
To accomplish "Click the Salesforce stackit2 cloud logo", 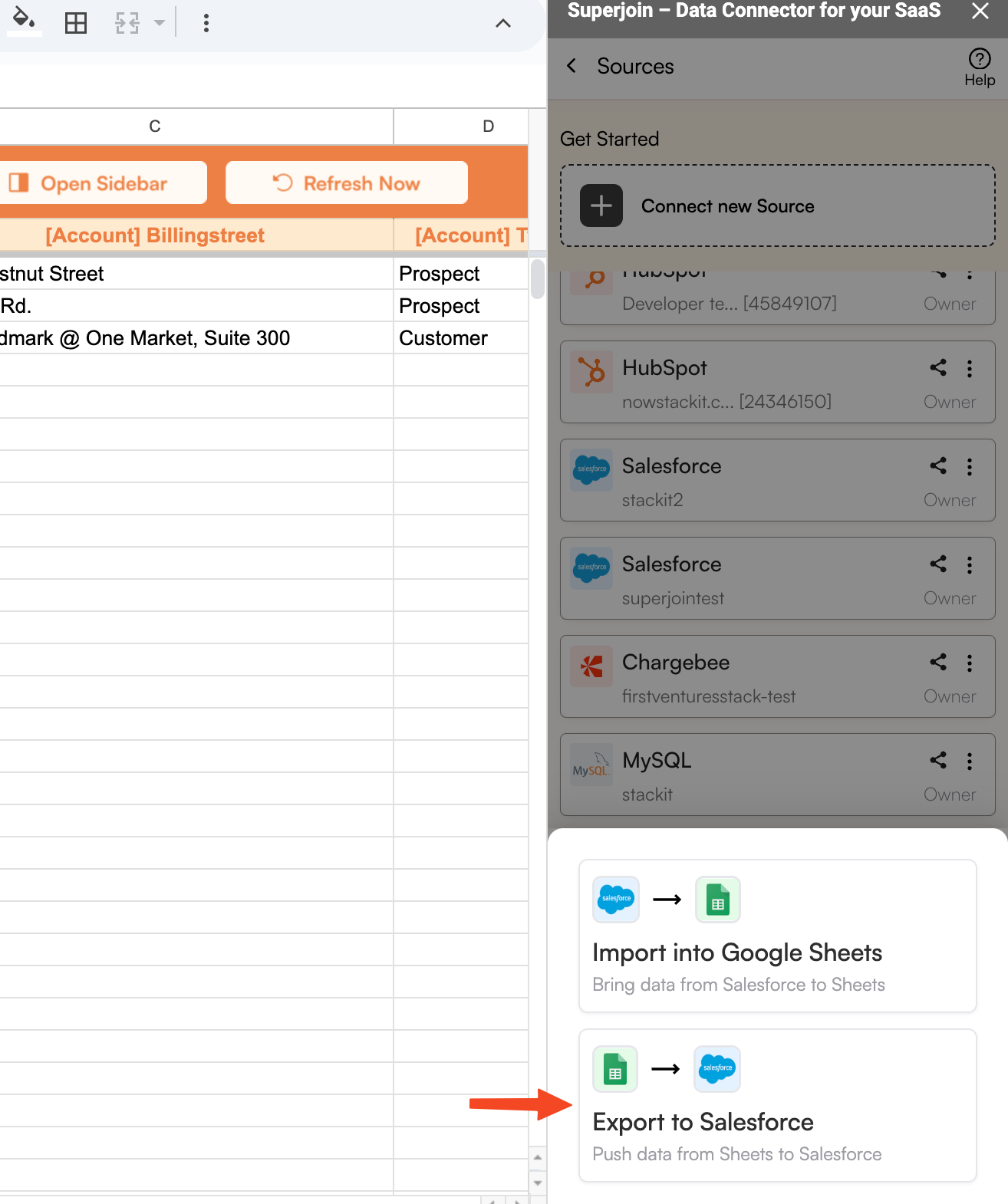I will [591, 470].
